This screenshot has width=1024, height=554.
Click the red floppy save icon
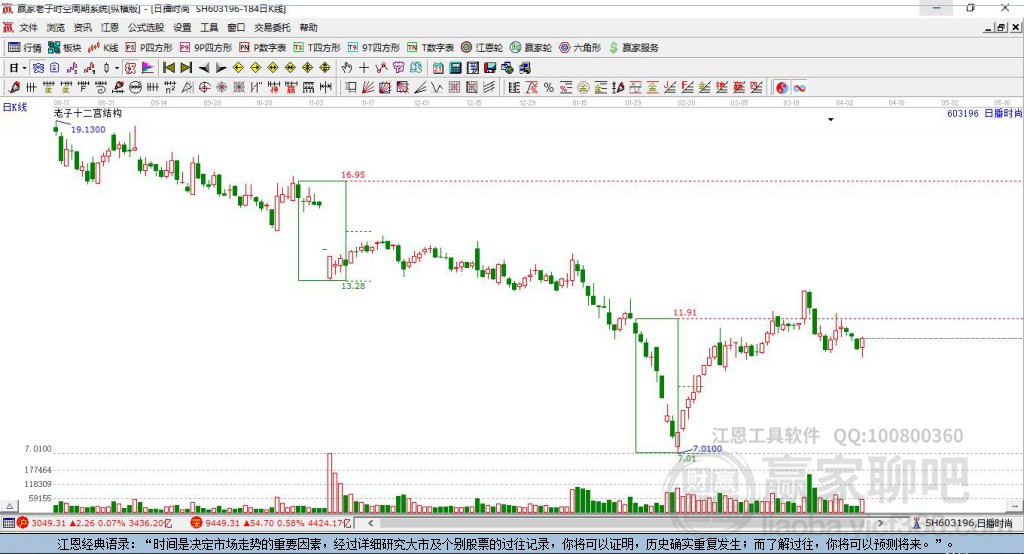[490, 68]
